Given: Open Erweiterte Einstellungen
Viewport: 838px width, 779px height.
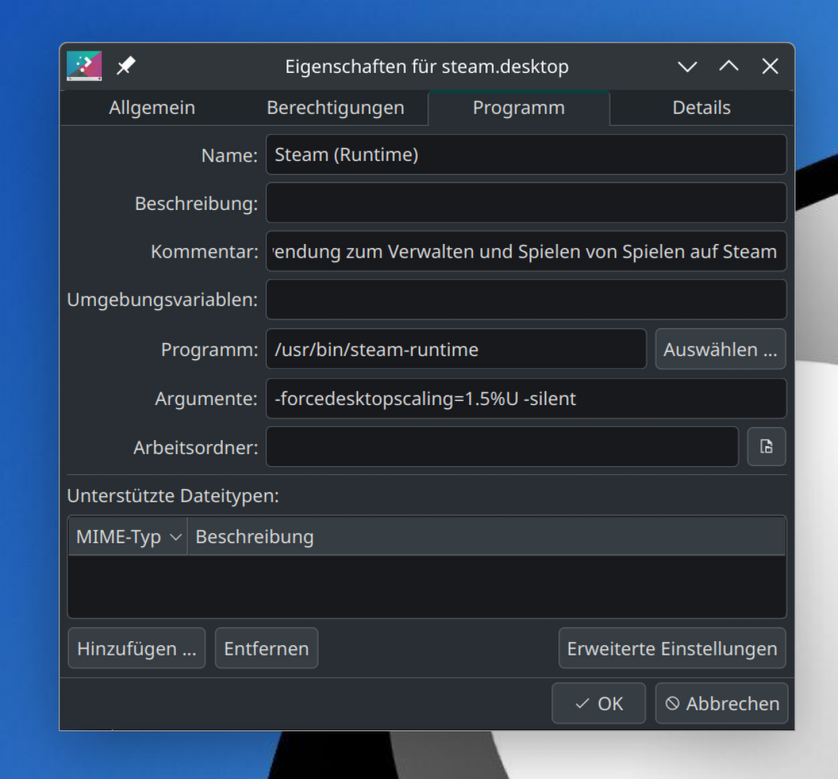Looking at the screenshot, I should tap(672, 648).
